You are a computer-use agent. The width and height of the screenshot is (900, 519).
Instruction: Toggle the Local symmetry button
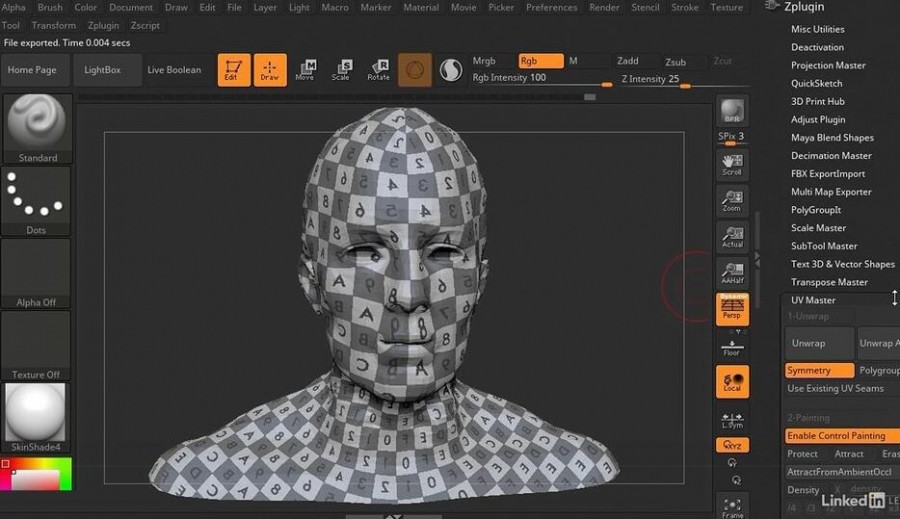tap(732, 382)
